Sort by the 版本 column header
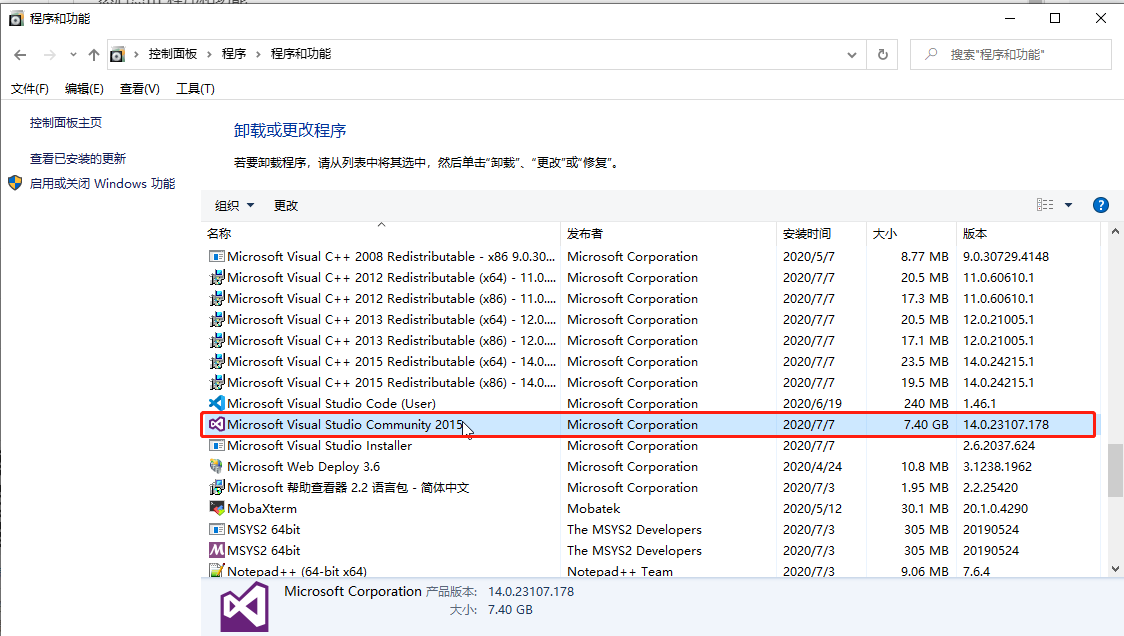 pyautogui.click(x=1028, y=234)
